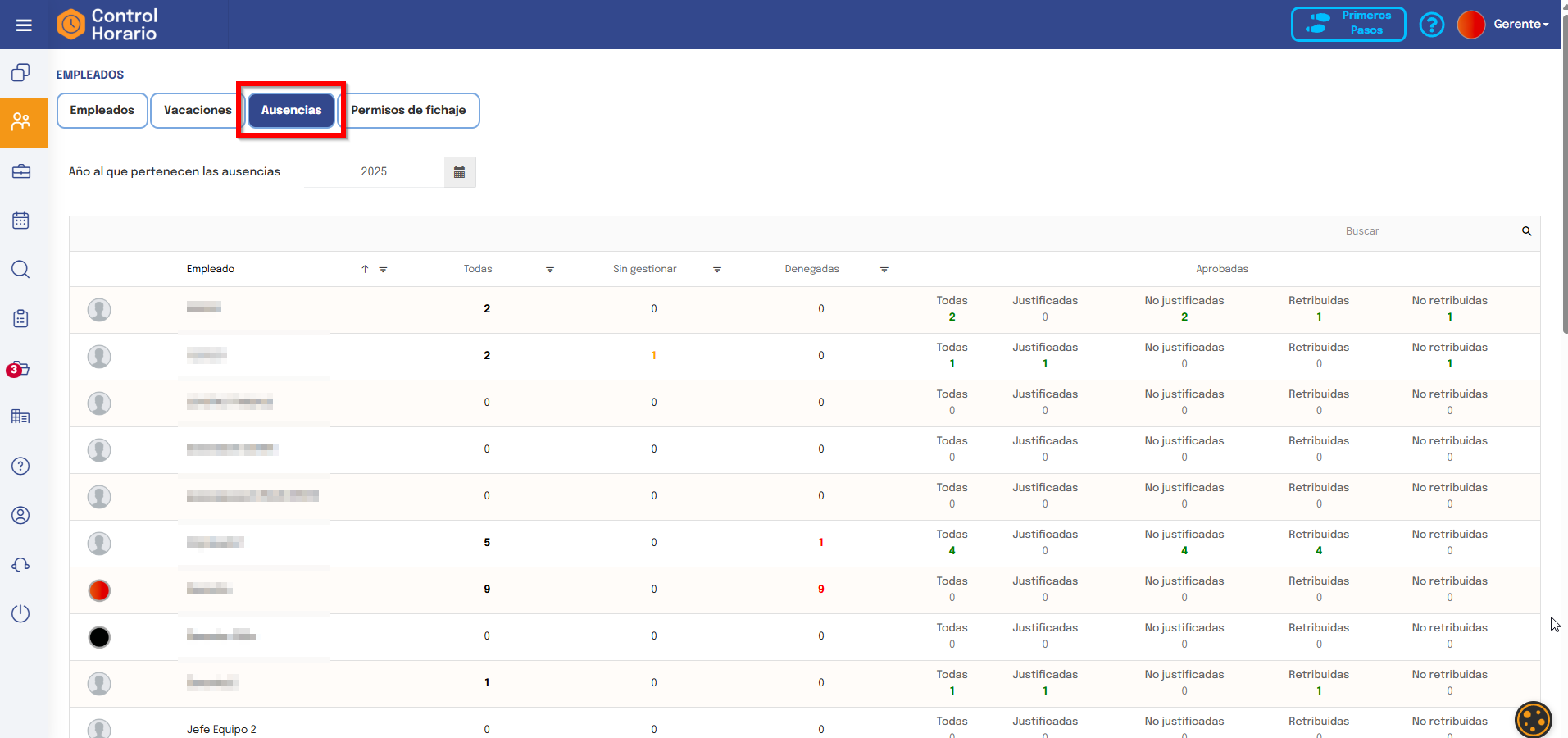The width and height of the screenshot is (1568, 738).
Task: Click the red employee avatar in table
Action: 99,590
